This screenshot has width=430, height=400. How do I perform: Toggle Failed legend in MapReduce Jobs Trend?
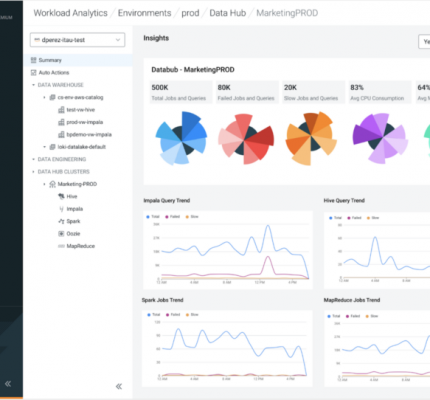353,316
